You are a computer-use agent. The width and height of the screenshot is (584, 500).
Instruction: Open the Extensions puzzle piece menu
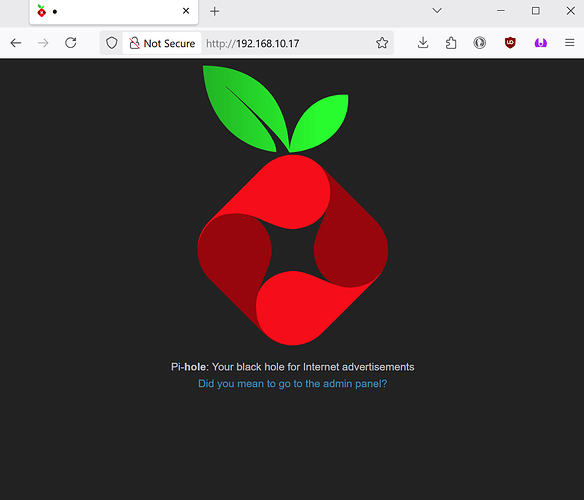pos(451,43)
